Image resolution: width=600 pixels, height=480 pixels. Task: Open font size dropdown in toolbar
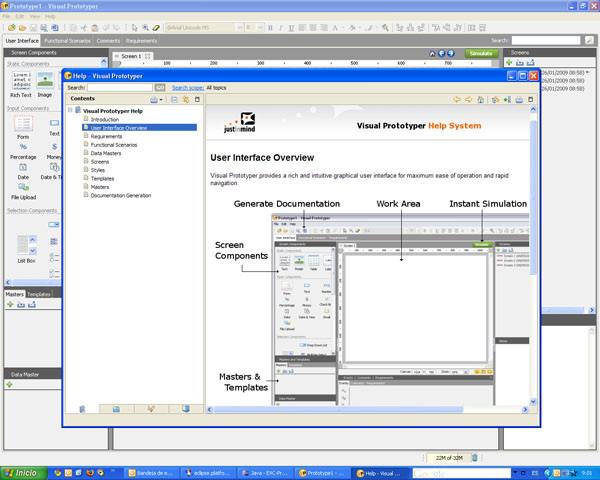(x=260, y=28)
